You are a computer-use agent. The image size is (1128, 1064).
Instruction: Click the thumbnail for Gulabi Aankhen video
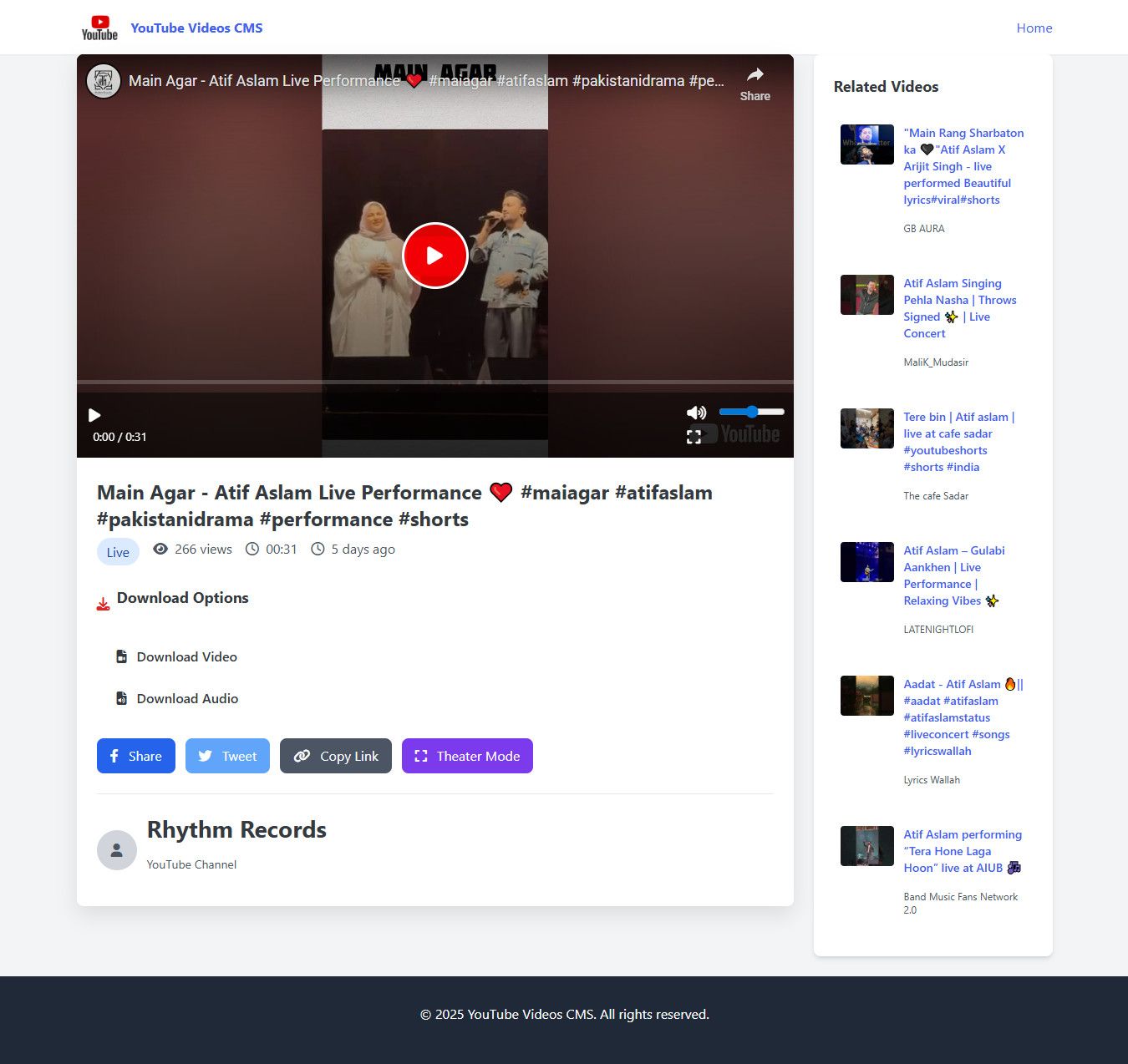(x=867, y=562)
